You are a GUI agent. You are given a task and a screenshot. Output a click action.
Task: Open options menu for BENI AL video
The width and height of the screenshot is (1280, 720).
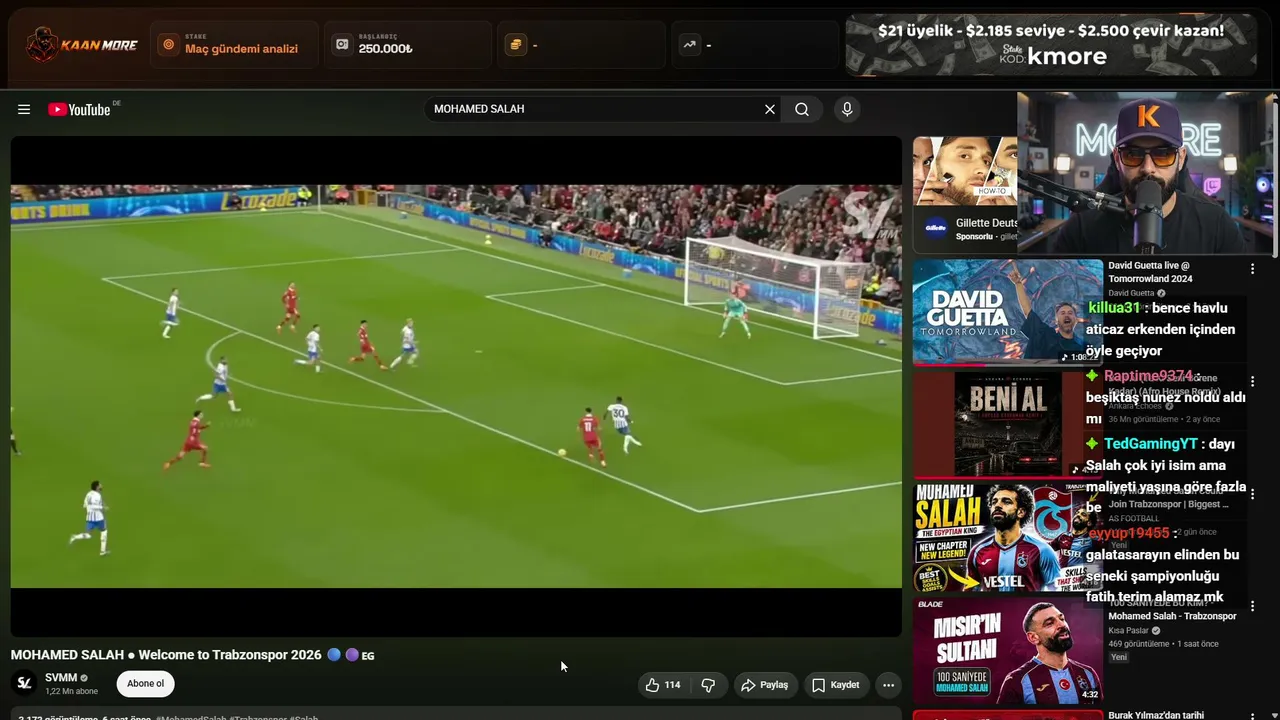(x=1252, y=381)
